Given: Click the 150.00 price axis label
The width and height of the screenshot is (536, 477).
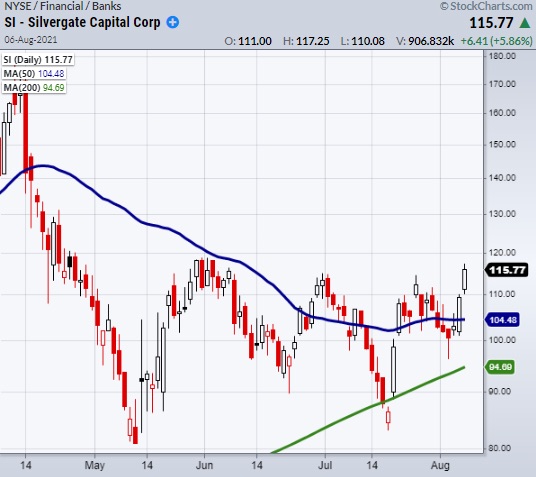Looking at the screenshot, I should [x=502, y=144].
